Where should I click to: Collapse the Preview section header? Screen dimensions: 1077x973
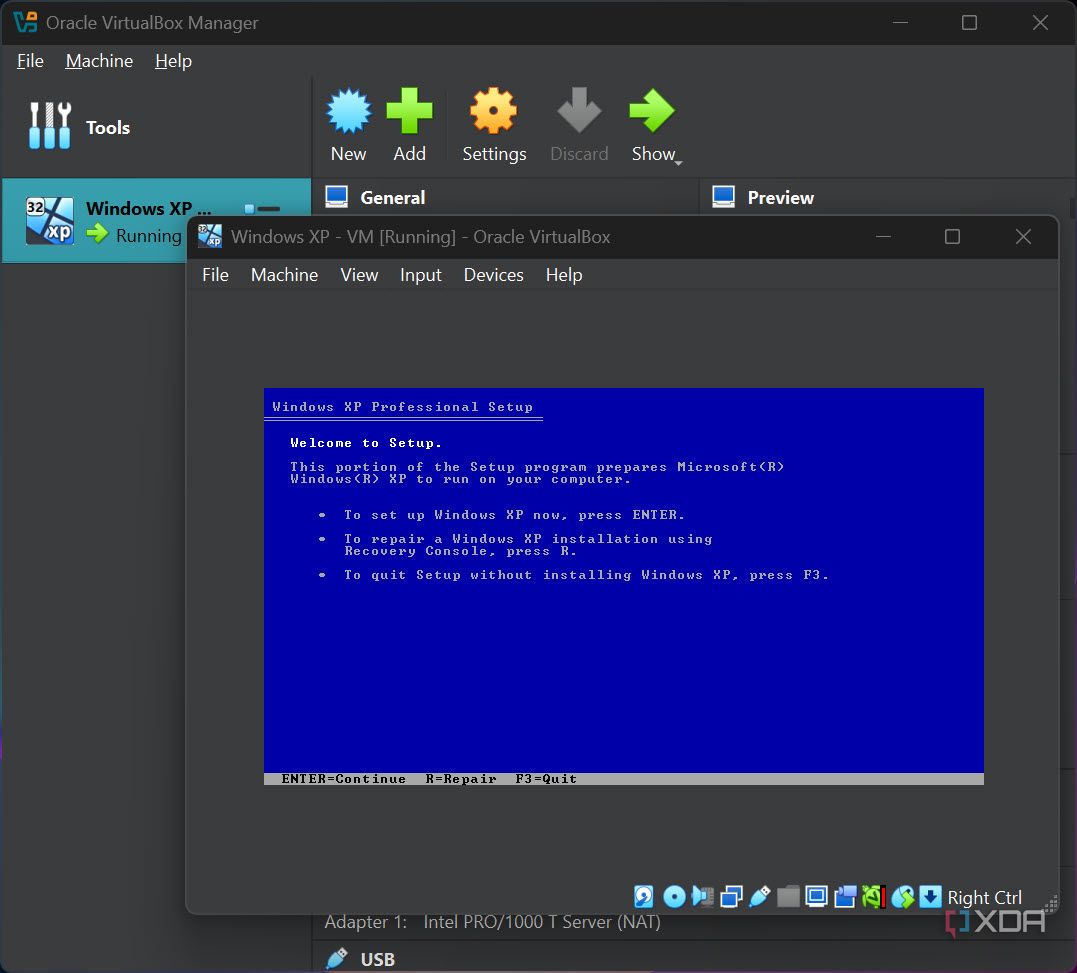tap(780, 197)
